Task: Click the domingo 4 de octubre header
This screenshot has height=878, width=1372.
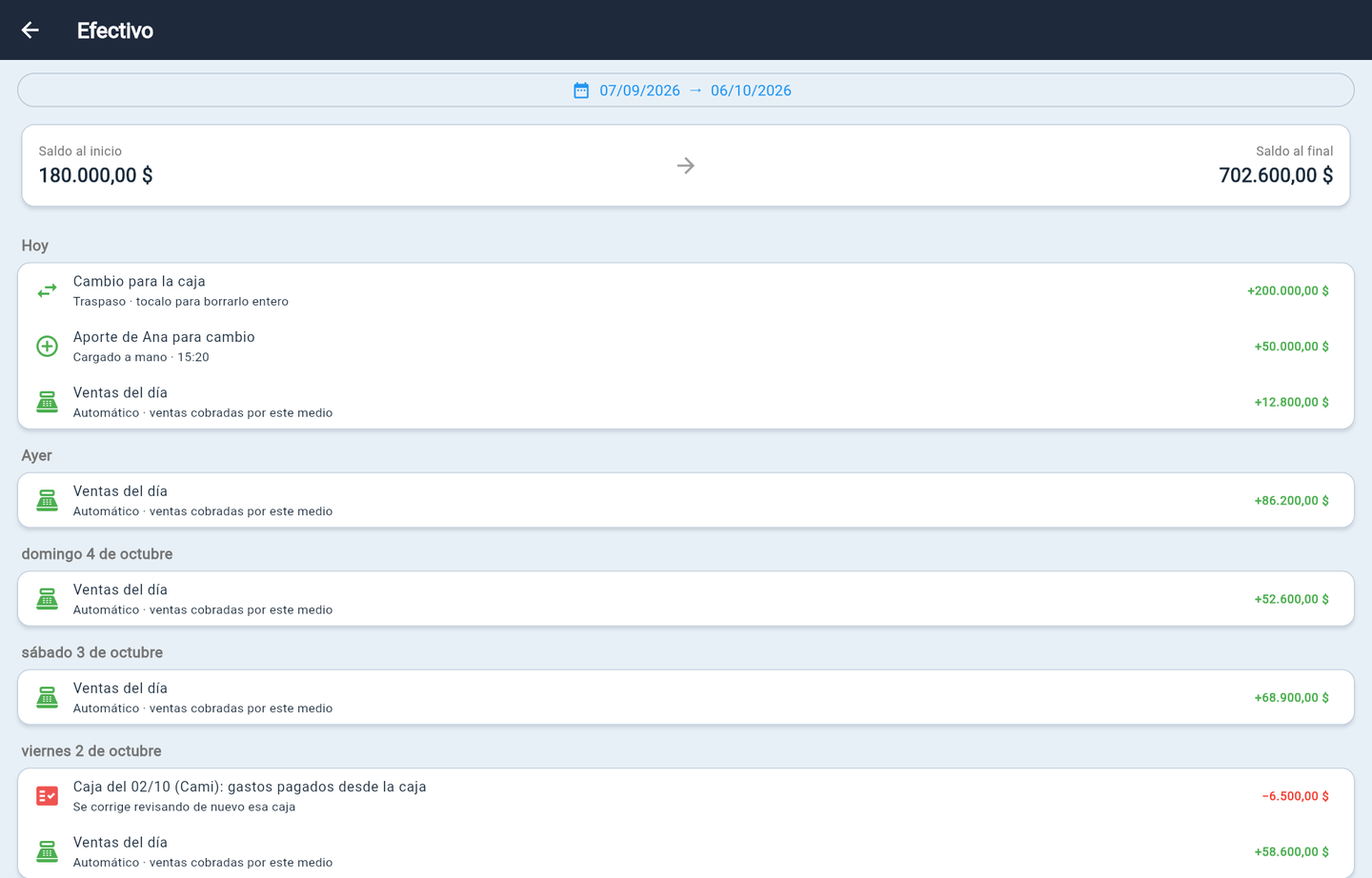Action: [x=97, y=554]
